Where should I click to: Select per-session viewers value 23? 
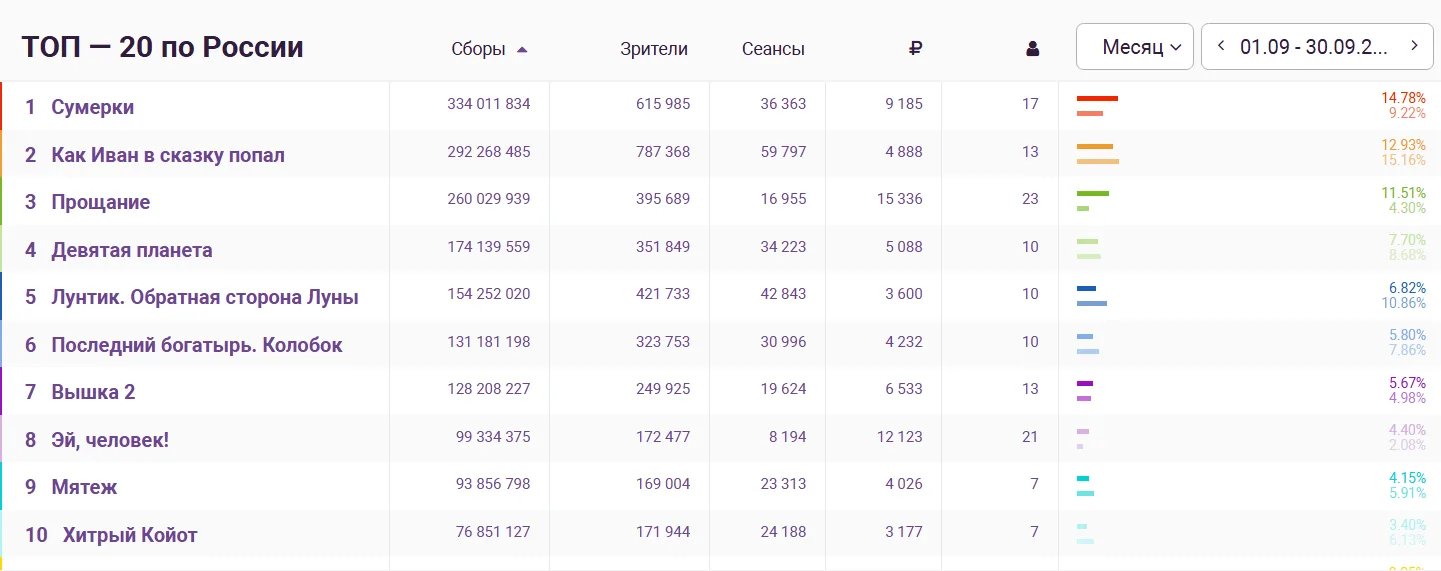tap(1031, 199)
